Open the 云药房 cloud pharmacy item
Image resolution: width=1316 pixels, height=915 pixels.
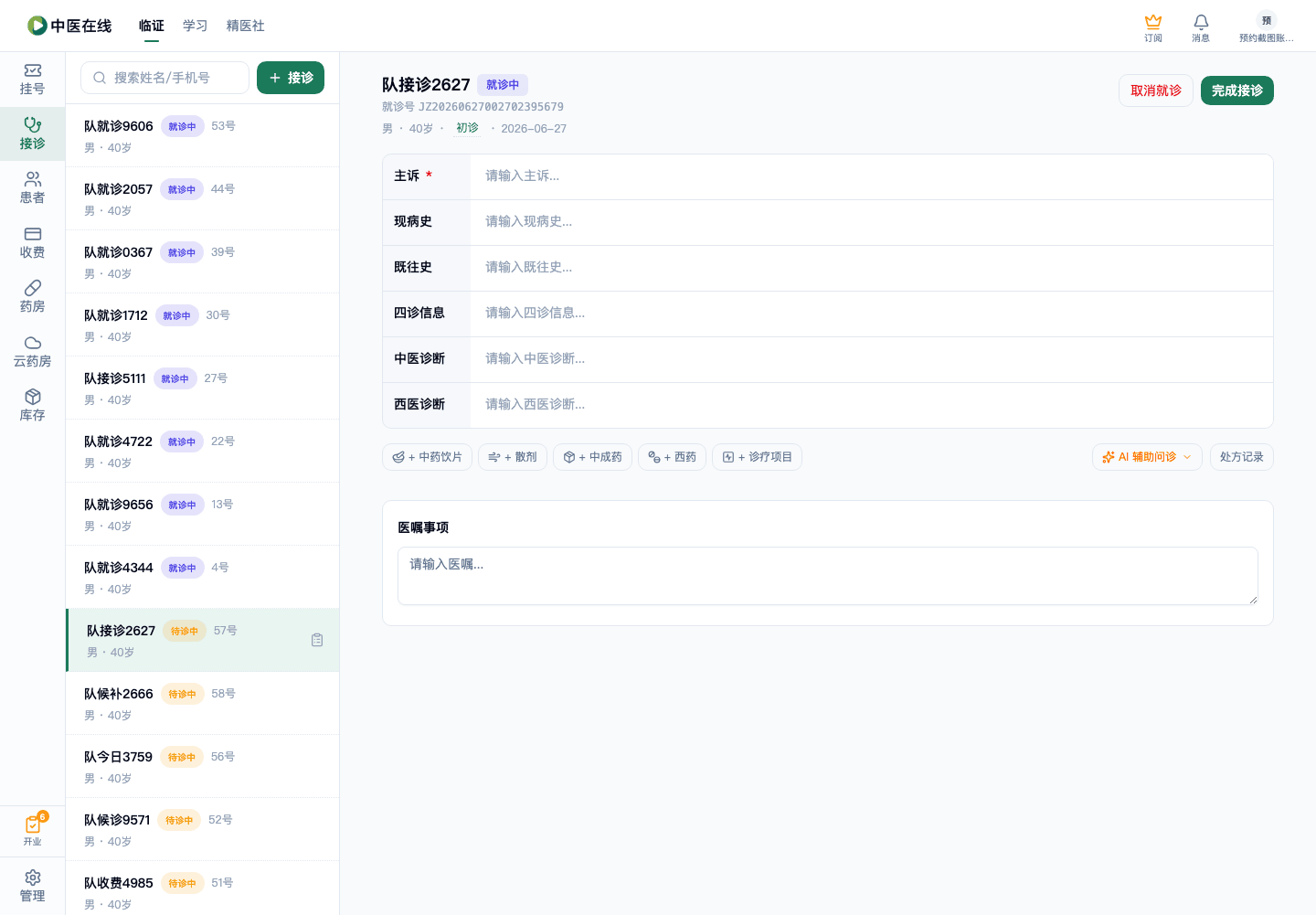[x=32, y=352]
